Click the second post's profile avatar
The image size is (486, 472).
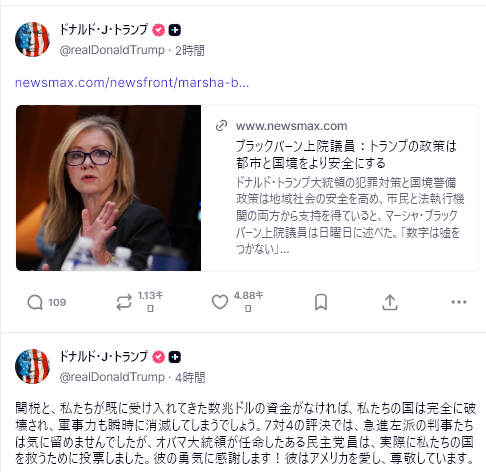pos(32,366)
